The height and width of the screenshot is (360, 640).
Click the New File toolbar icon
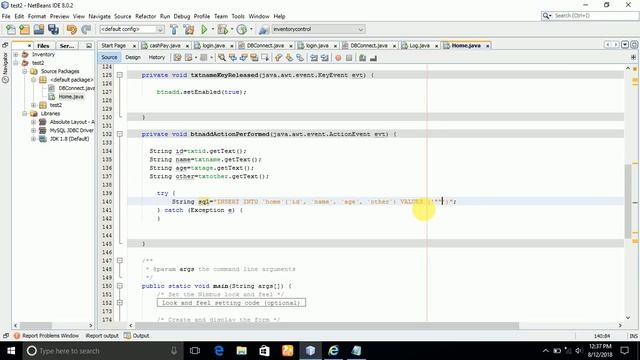point(11,29)
